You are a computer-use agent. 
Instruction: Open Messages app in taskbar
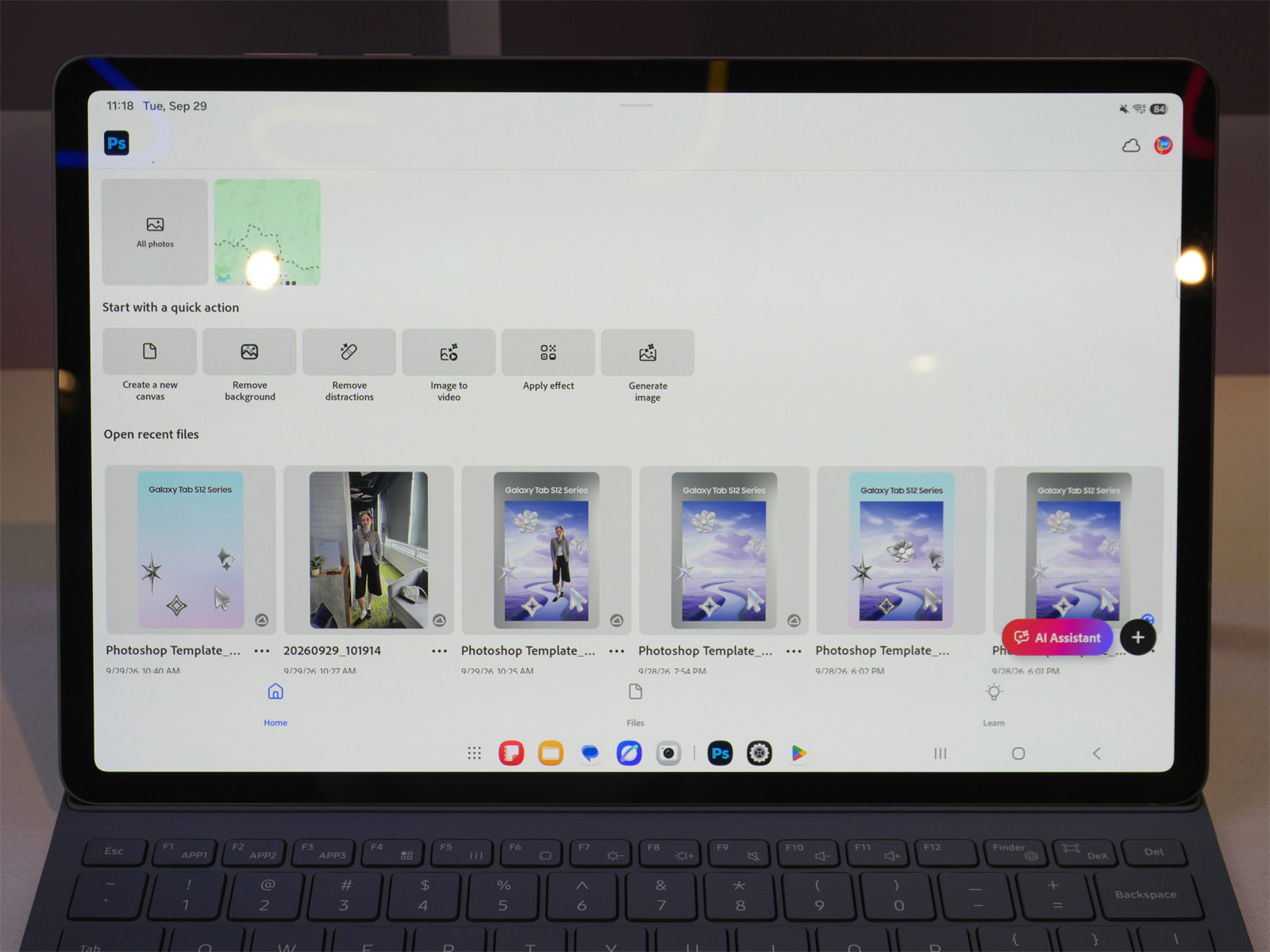click(x=590, y=753)
